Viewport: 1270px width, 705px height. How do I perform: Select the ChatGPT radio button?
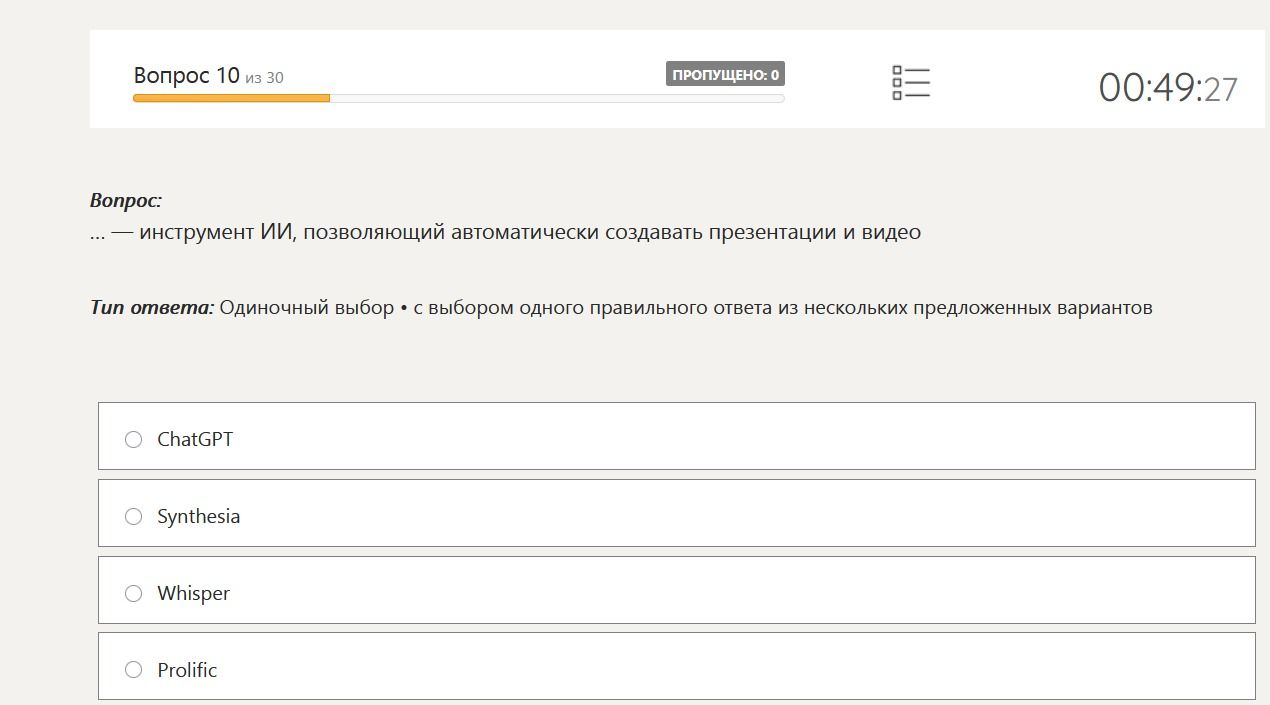pyautogui.click(x=133, y=439)
